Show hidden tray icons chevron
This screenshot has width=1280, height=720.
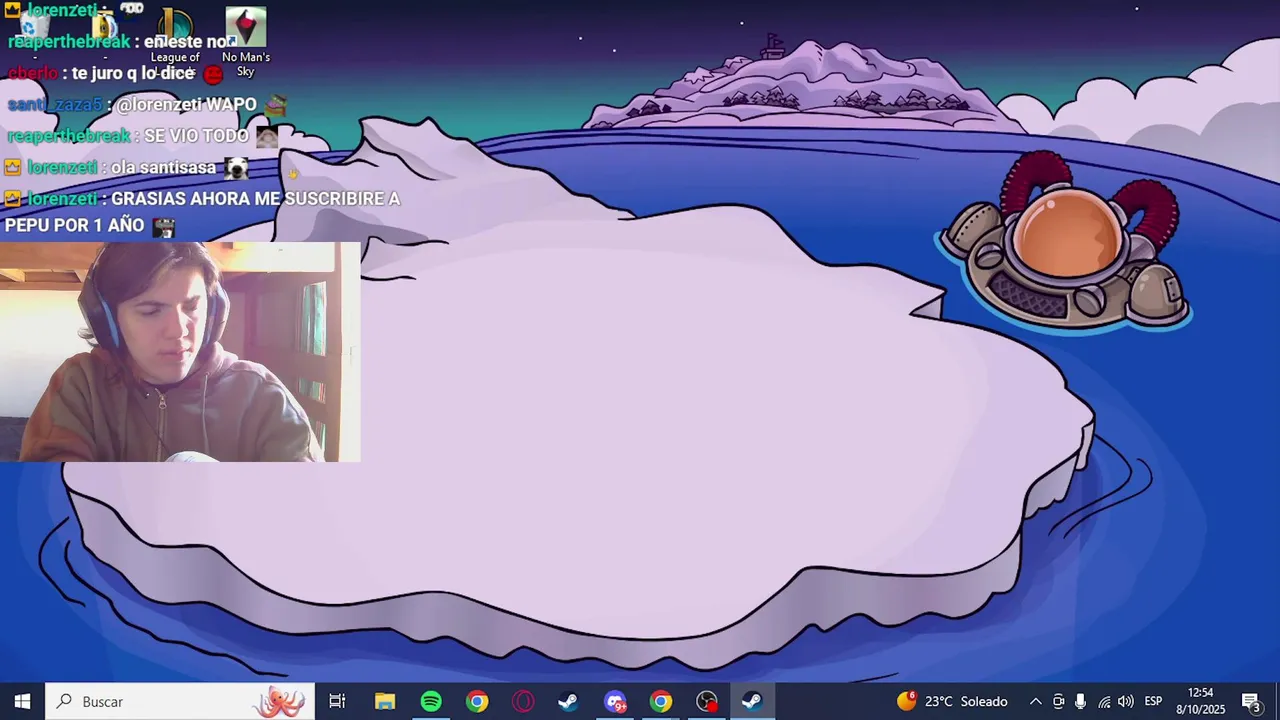tap(1035, 701)
